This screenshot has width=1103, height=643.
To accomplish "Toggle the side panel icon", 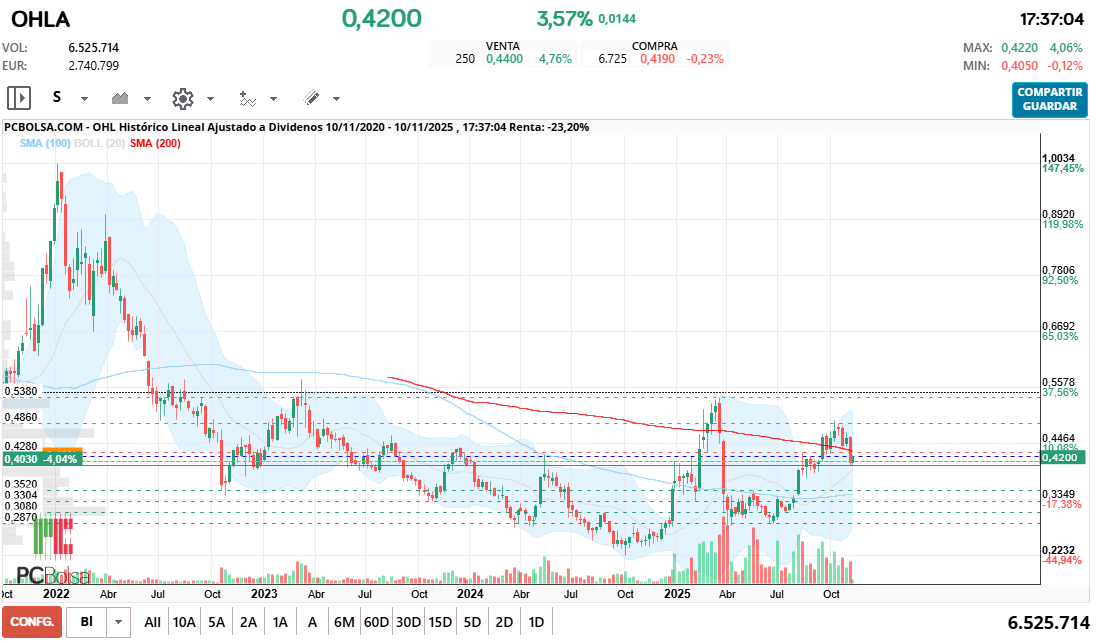I will [19, 98].
